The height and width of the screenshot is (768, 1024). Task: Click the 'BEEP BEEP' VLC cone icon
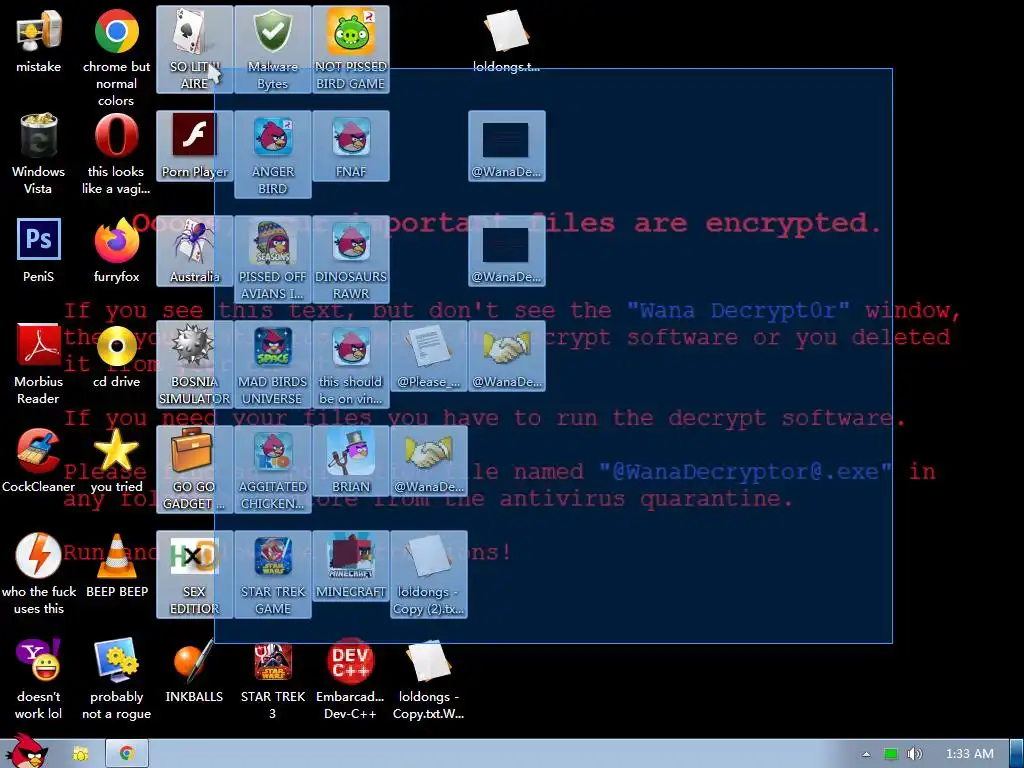tap(116, 566)
